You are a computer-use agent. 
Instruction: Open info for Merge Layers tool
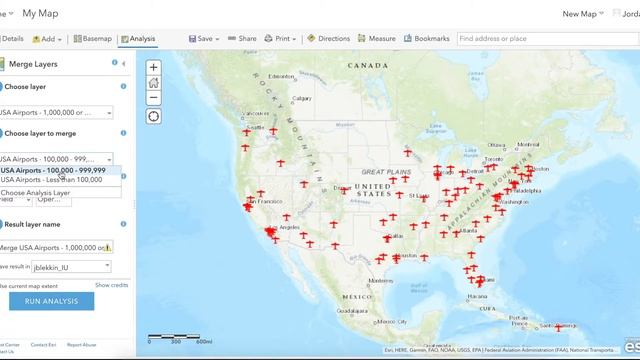click(115, 62)
